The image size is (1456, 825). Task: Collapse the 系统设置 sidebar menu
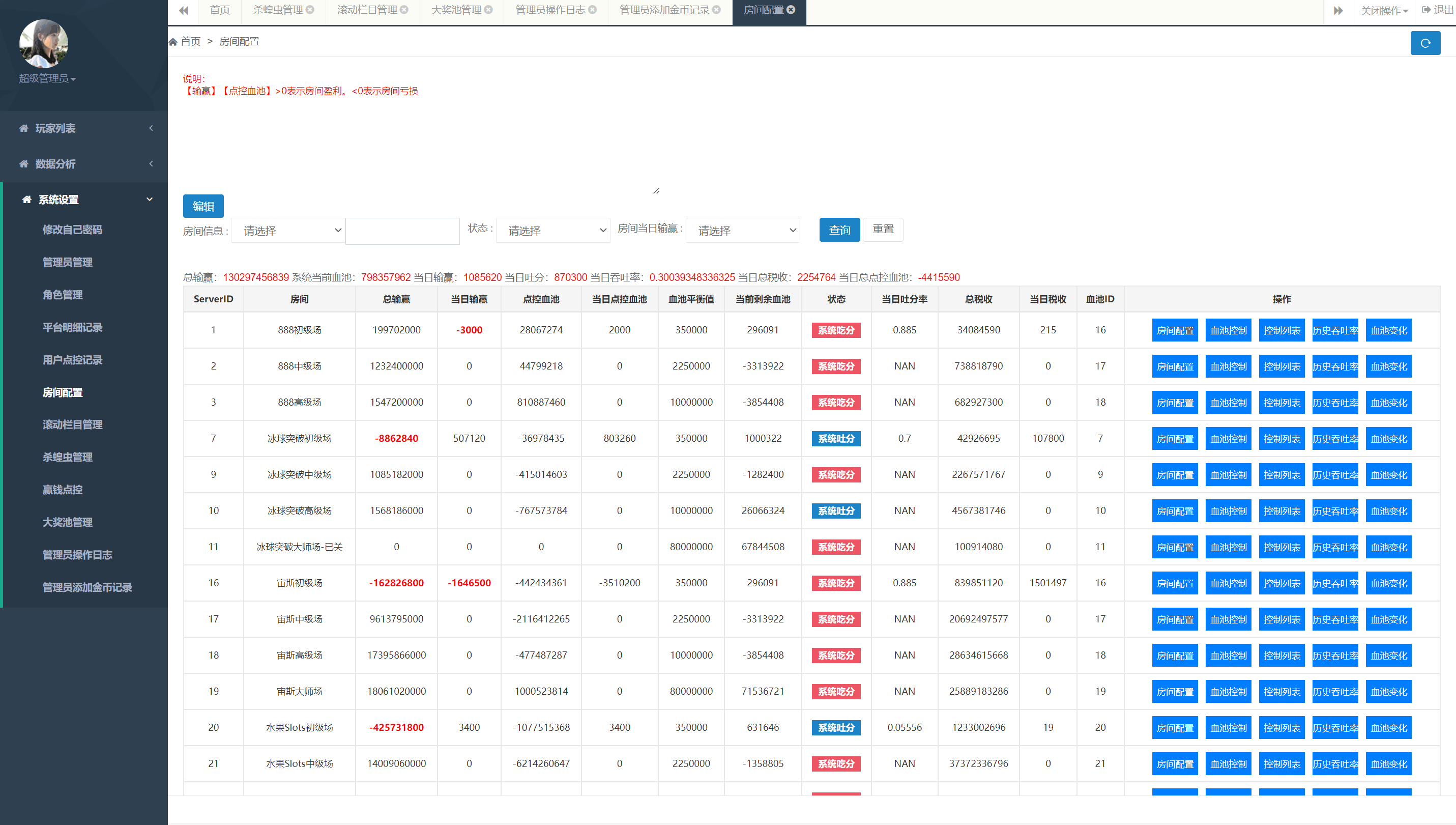(84, 200)
